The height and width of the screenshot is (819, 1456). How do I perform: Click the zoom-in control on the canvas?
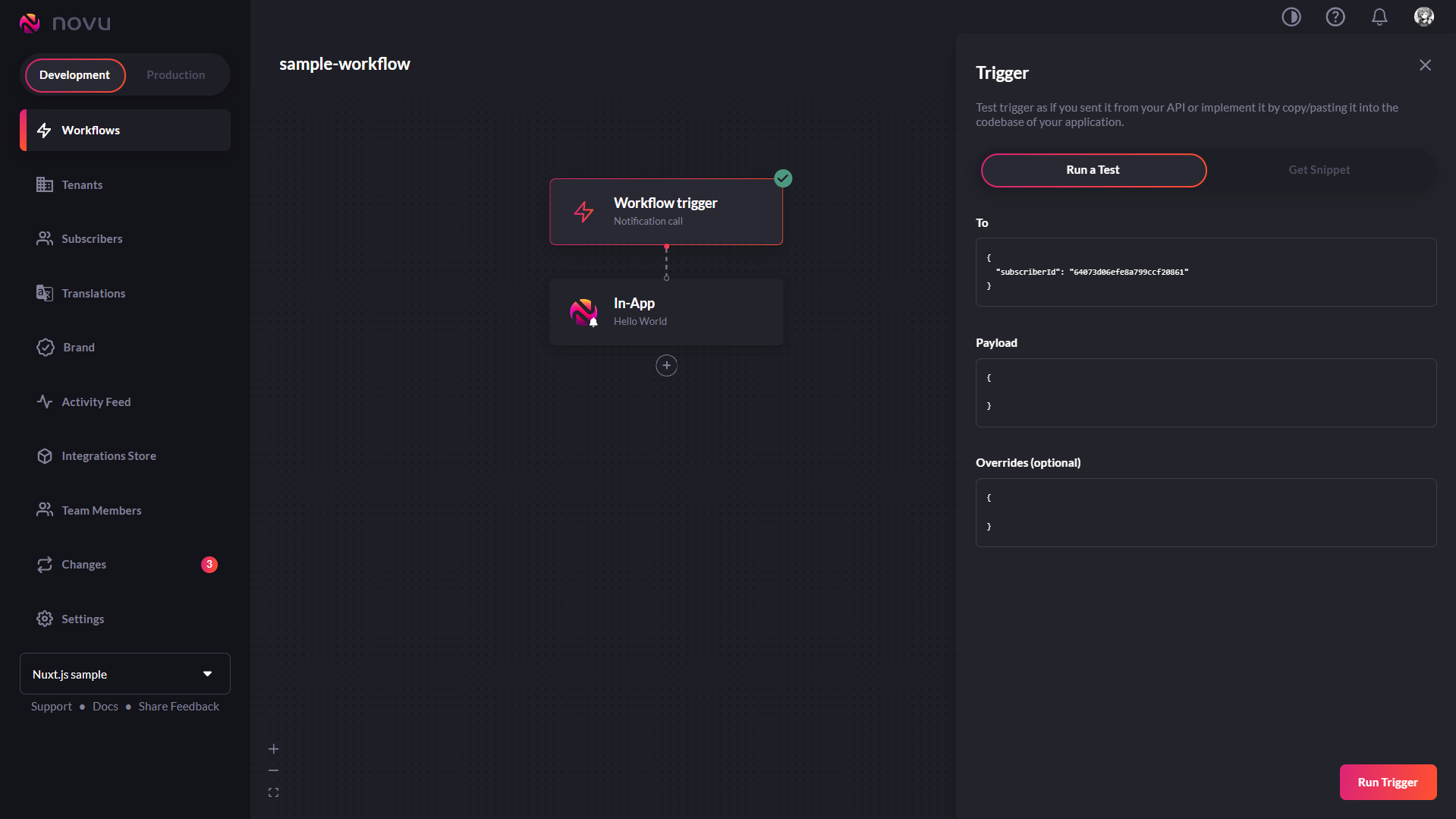click(x=273, y=748)
